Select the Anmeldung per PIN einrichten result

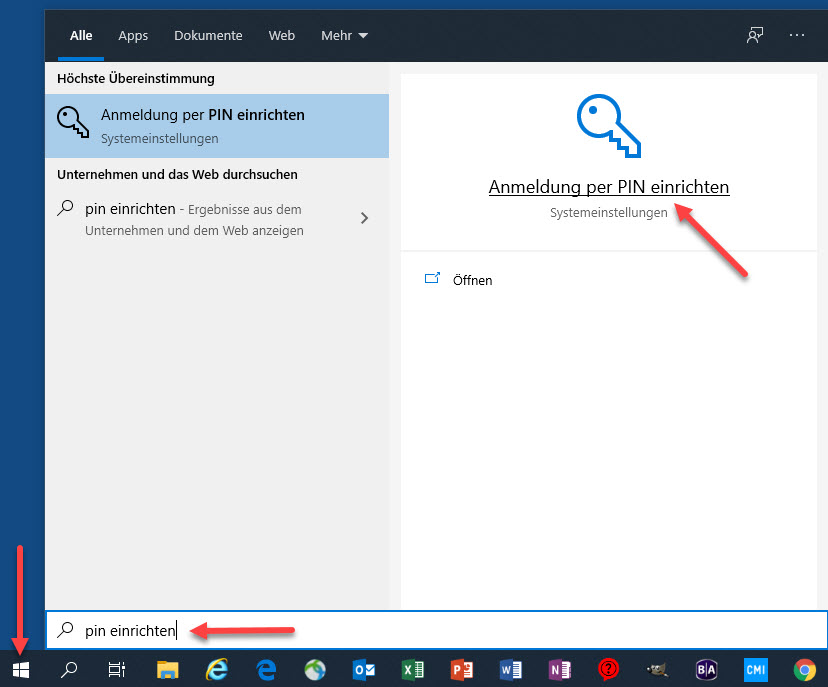pyautogui.click(x=217, y=126)
